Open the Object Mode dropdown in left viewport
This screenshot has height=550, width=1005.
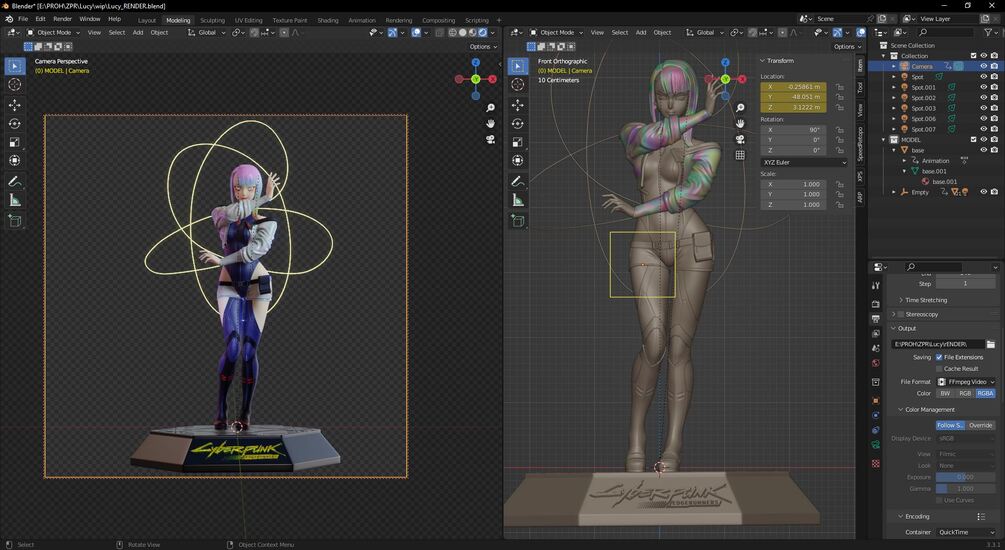click(x=53, y=33)
